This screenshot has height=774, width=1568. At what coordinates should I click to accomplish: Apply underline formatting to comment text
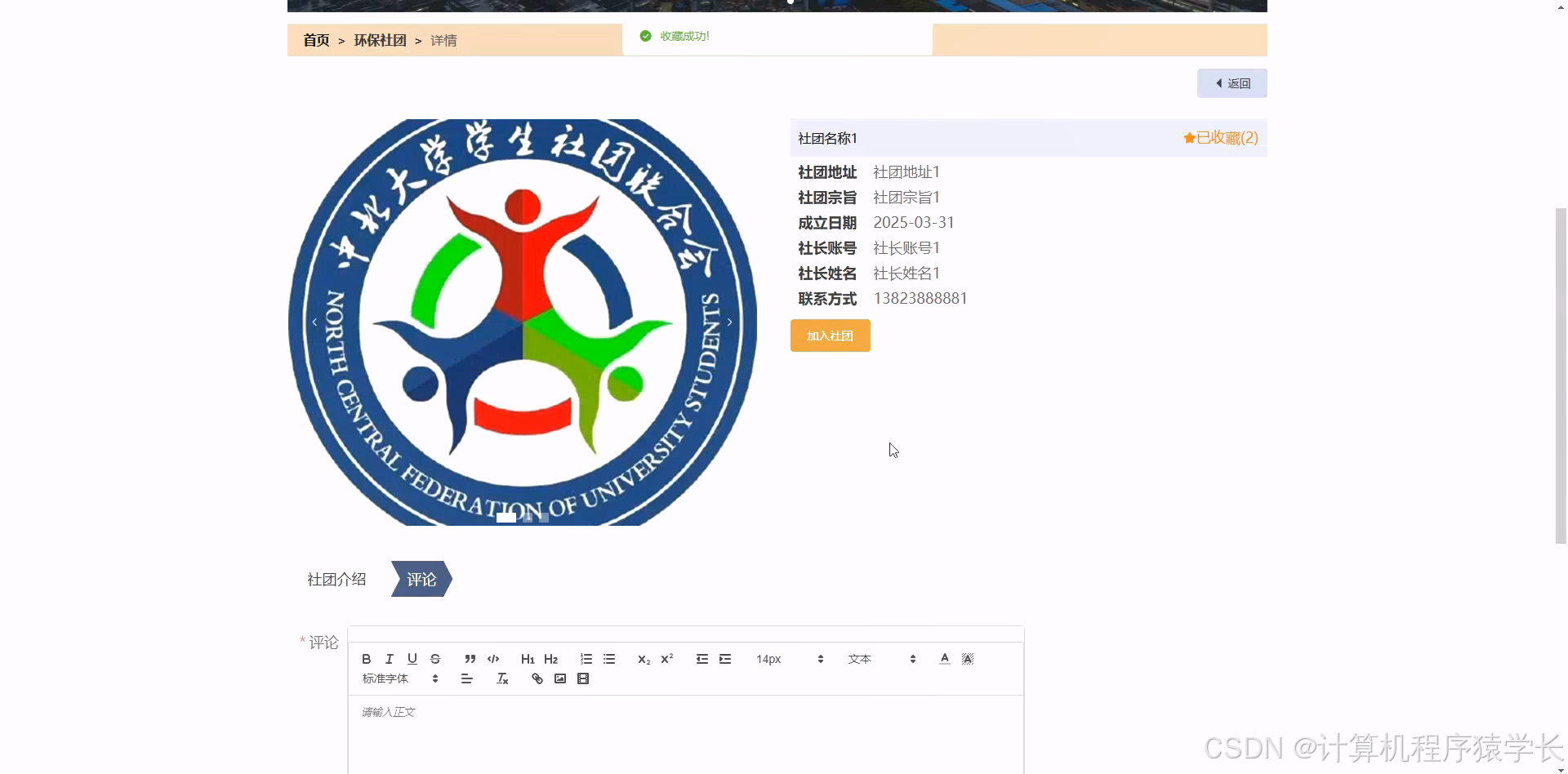[x=412, y=659]
